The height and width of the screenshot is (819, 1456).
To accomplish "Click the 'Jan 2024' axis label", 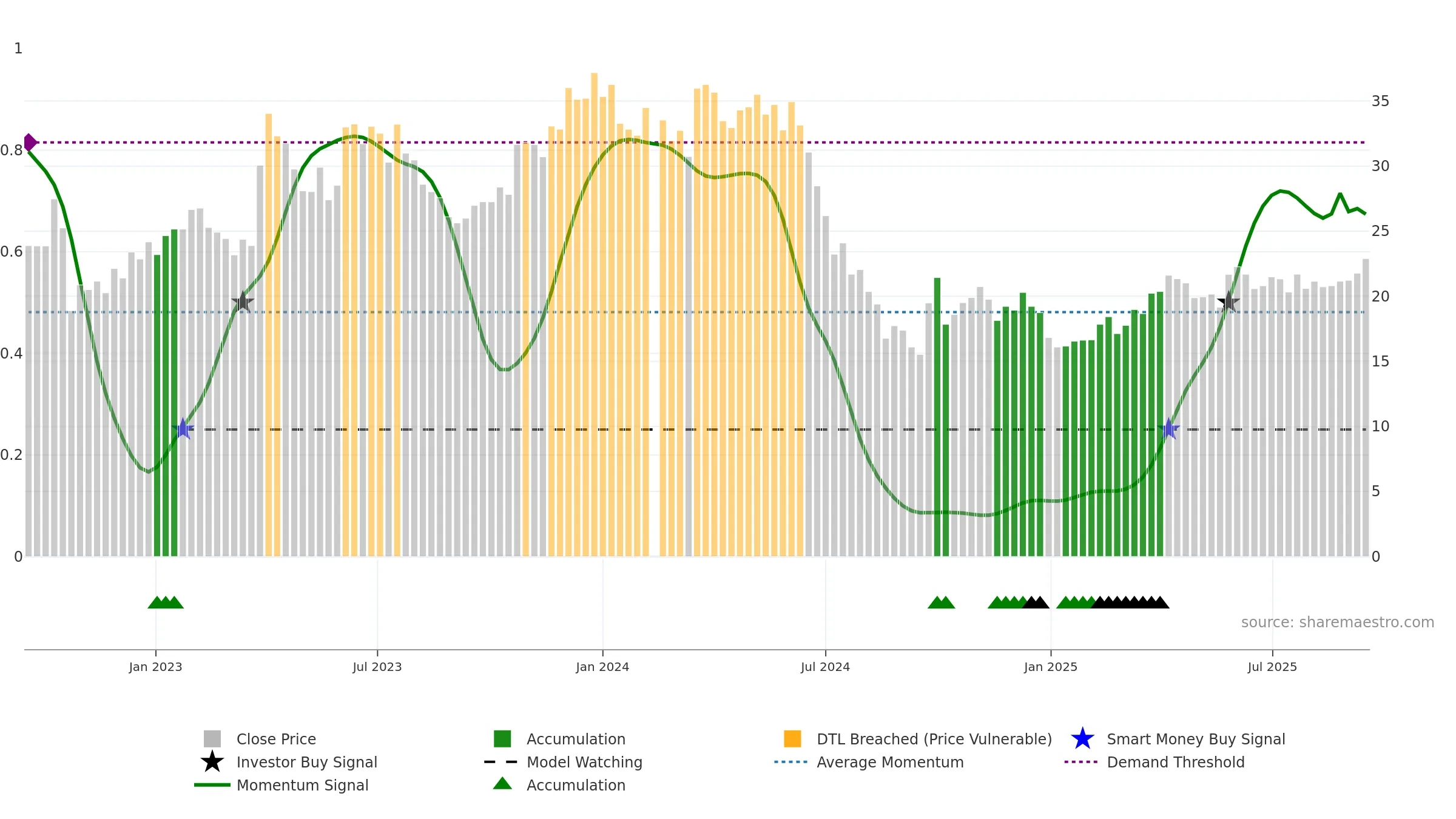I will [x=602, y=667].
